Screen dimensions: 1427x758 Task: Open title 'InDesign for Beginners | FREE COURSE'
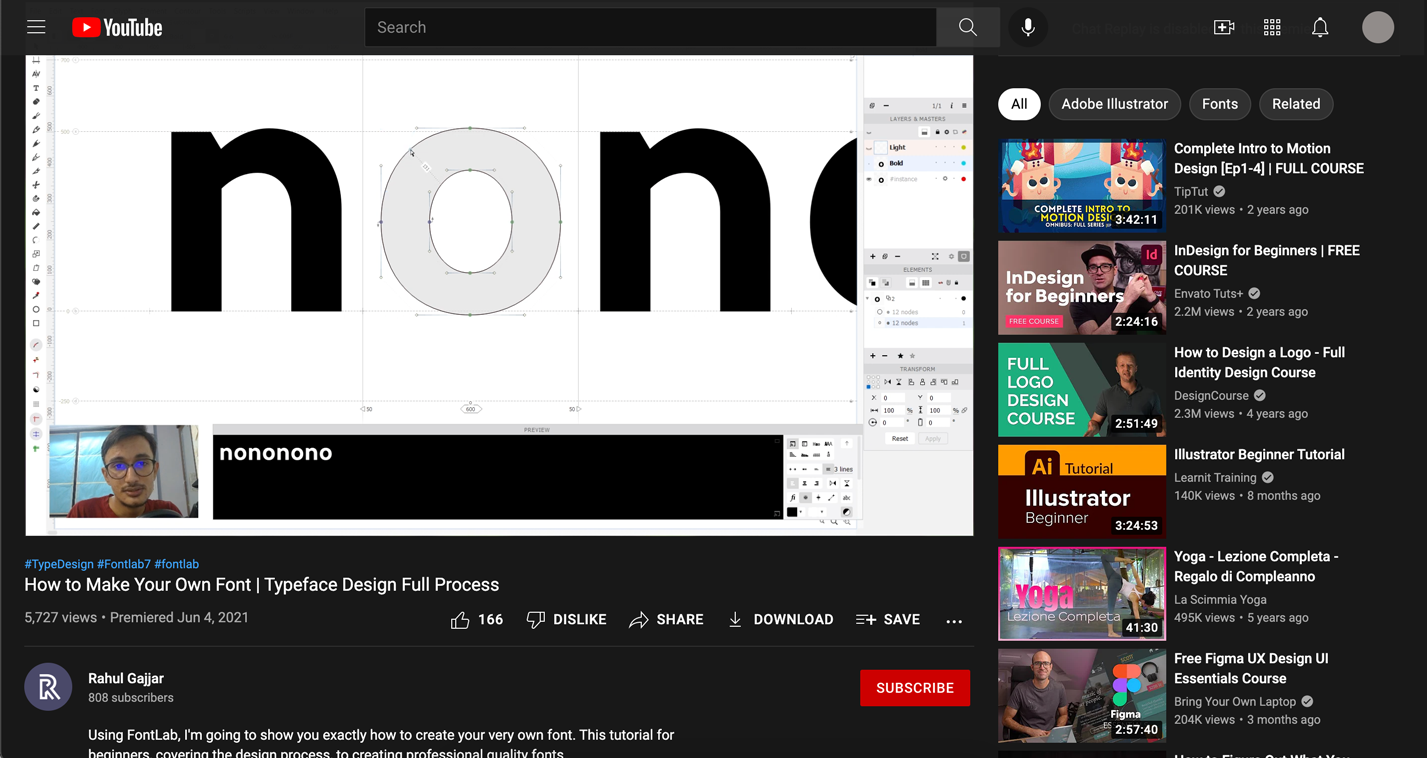pos(1267,260)
